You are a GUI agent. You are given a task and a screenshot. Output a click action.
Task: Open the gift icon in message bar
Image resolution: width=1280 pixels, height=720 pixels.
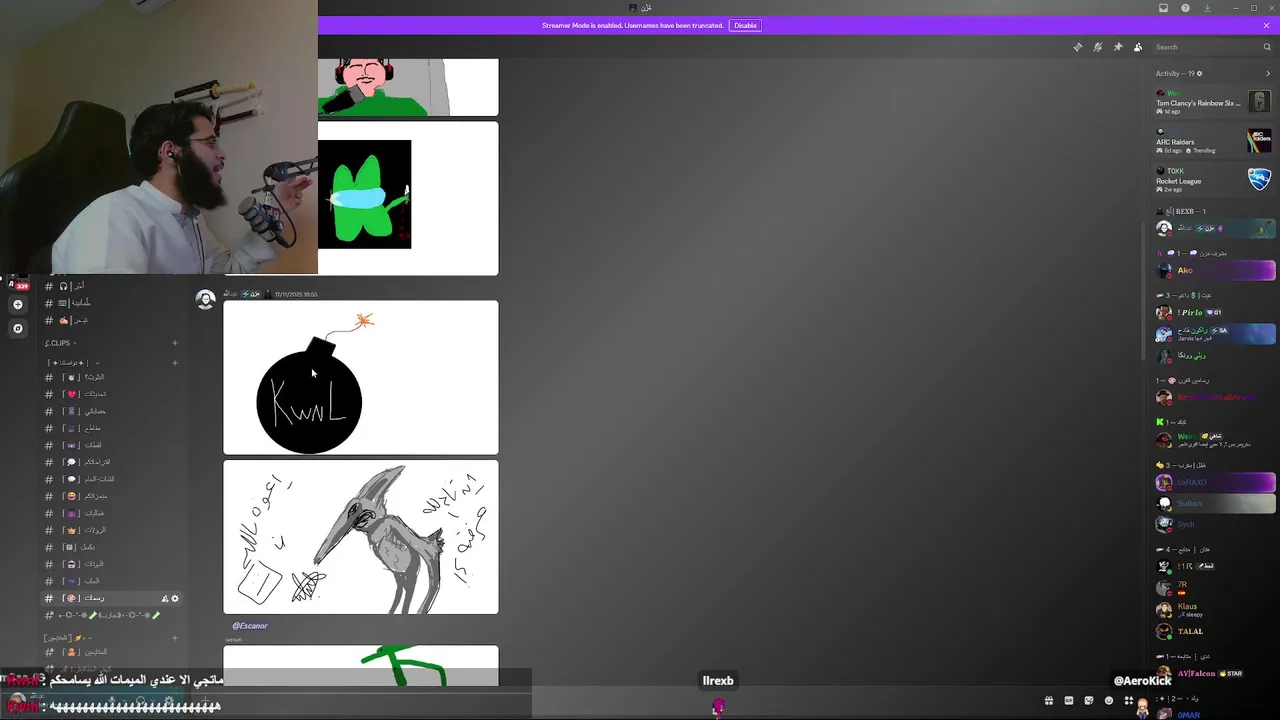coord(1049,700)
